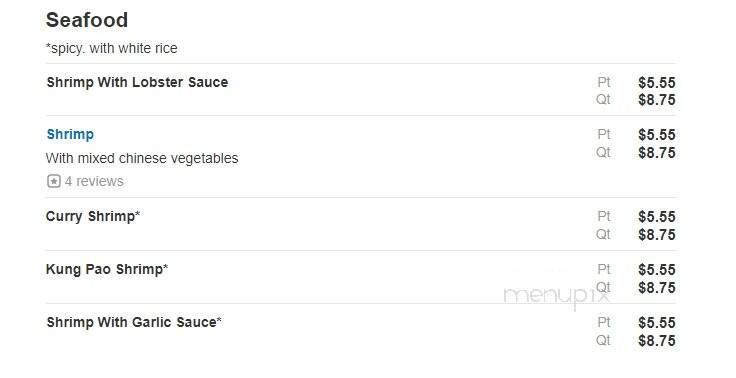Click 'With mixed chinese vegetables' description

[x=142, y=158]
